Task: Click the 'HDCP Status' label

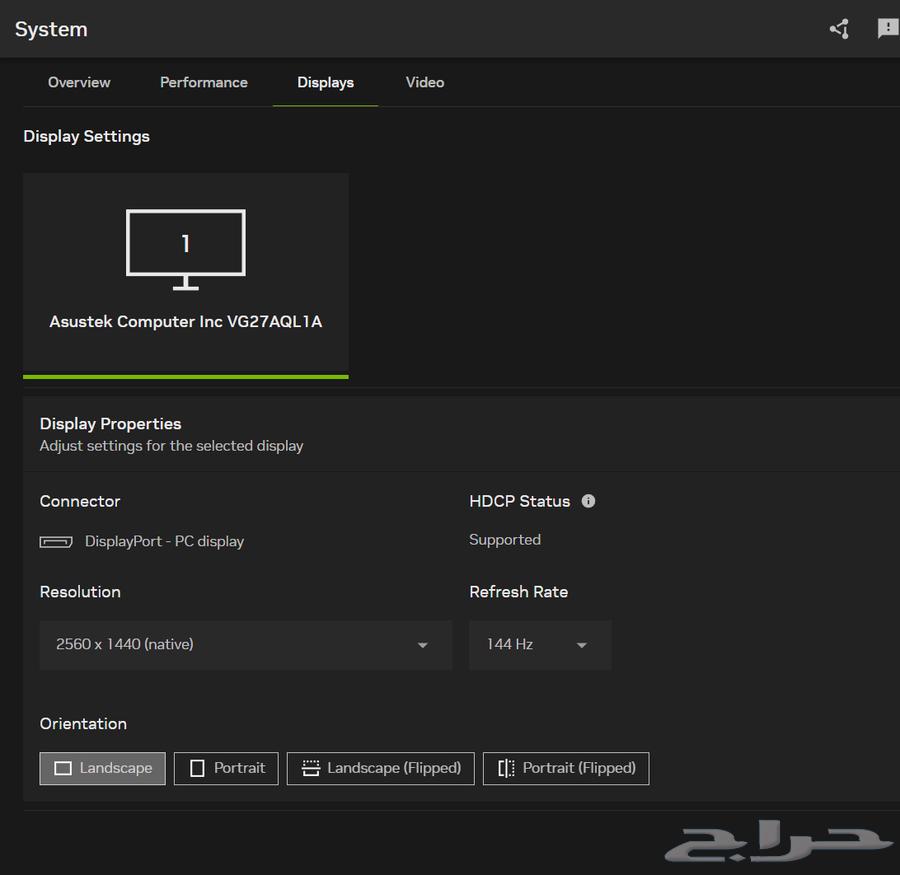Action: [519, 501]
